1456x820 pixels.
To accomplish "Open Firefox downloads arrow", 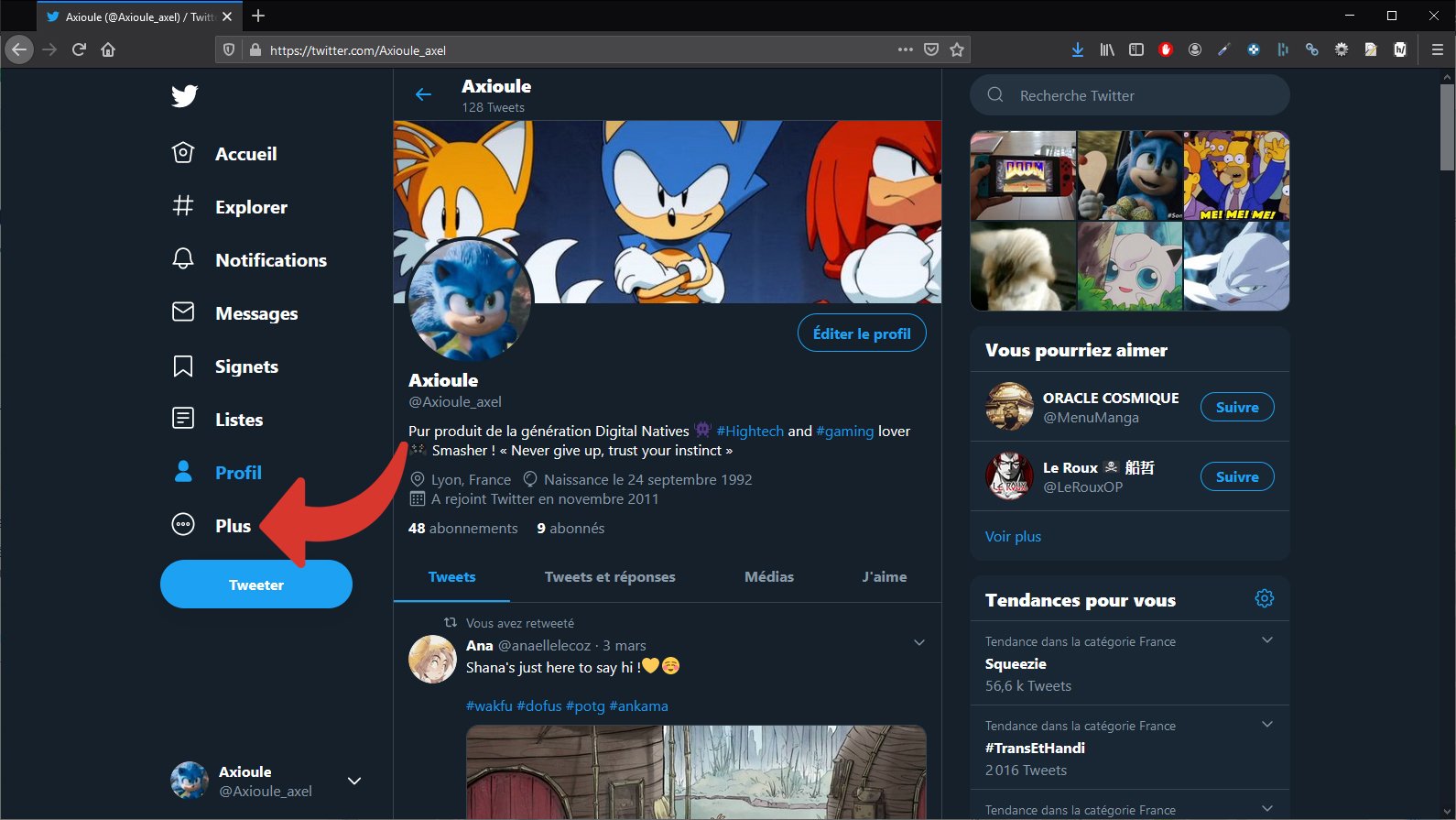I will (1078, 49).
